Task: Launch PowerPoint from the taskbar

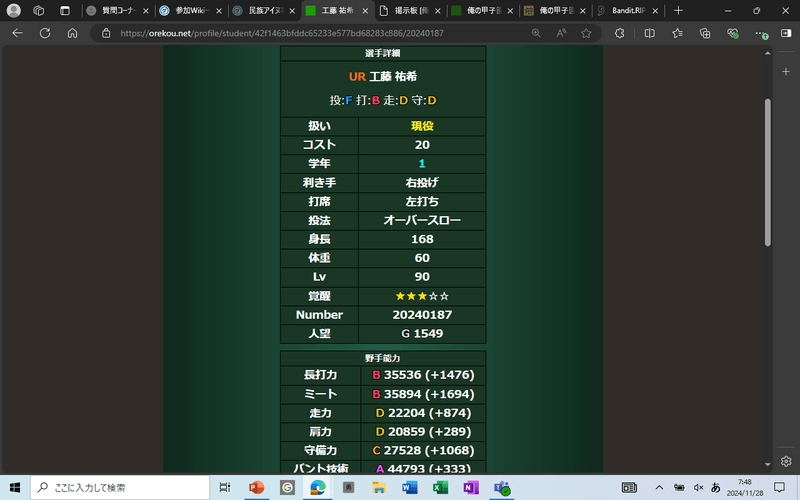Action: (256, 487)
